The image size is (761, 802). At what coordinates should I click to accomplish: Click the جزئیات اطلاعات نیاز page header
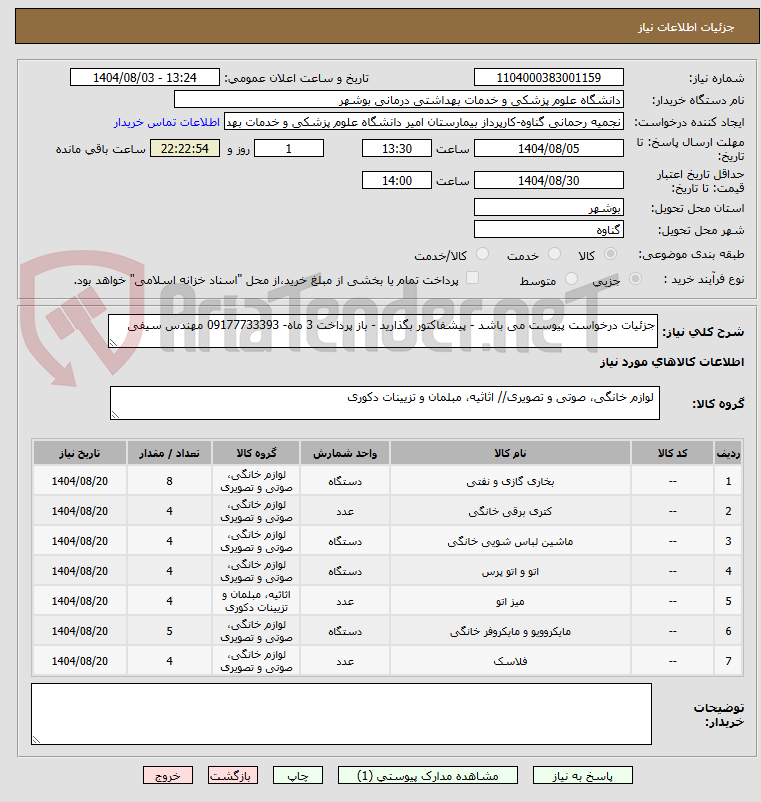[686, 27]
